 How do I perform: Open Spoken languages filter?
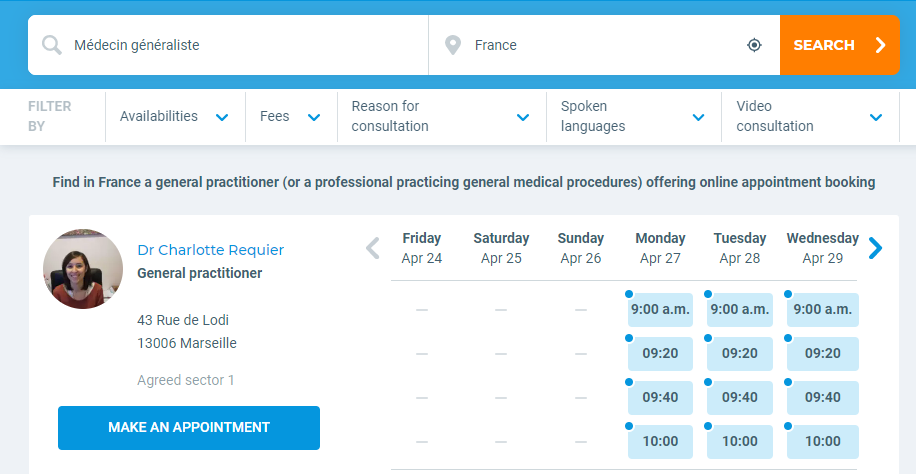[634, 117]
